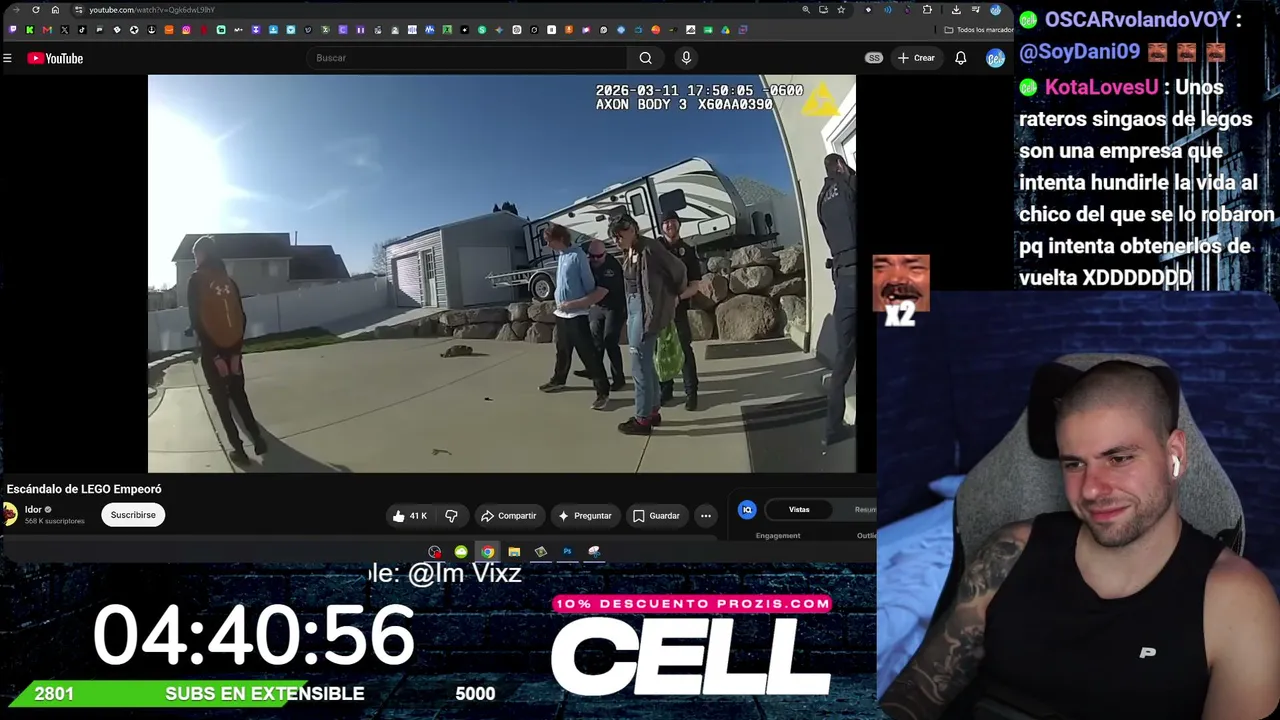Screen dimensions: 1280x720
Task: Open the Todos los marcadores folder
Action: click(x=978, y=30)
